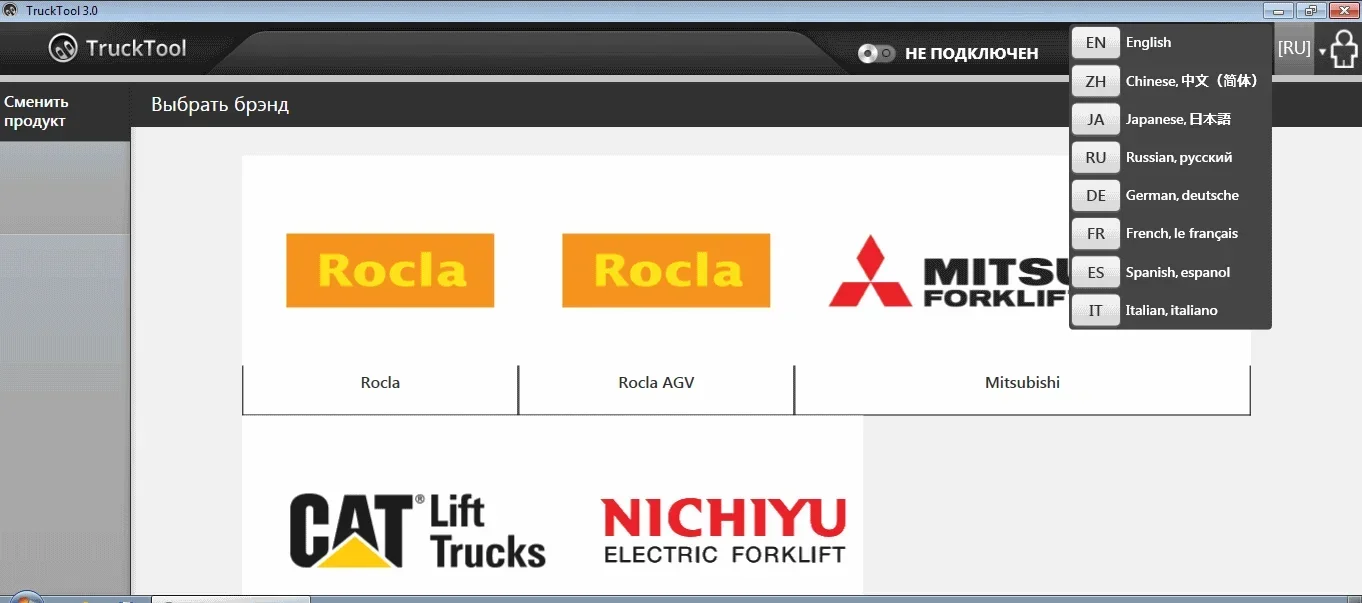Select English from the language list

pos(1170,43)
